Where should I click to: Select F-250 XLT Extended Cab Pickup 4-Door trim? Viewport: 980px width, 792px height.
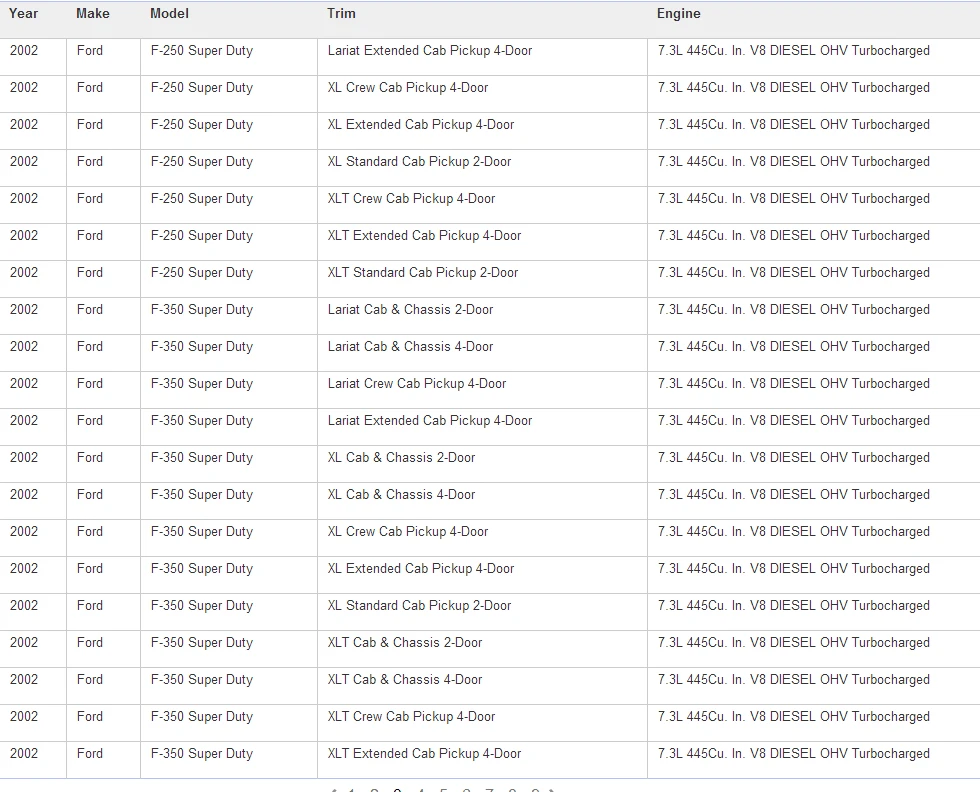pyautogui.click(x=424, y=235)
